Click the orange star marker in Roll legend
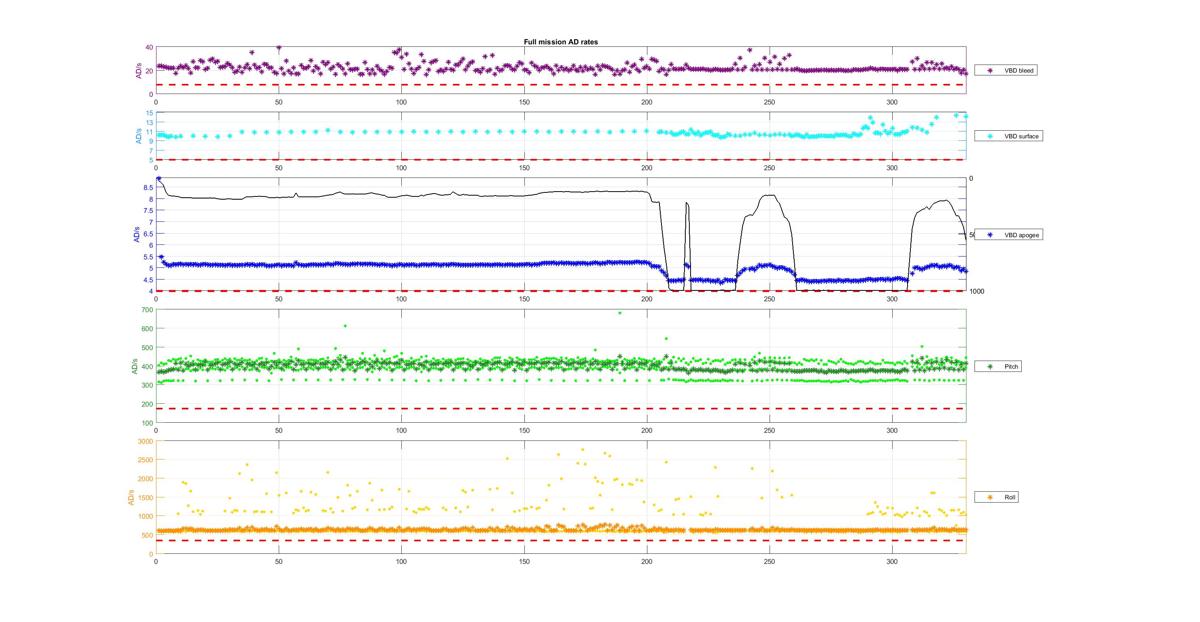This screenshot has width=1200, height=622. (x=989, y=497)
